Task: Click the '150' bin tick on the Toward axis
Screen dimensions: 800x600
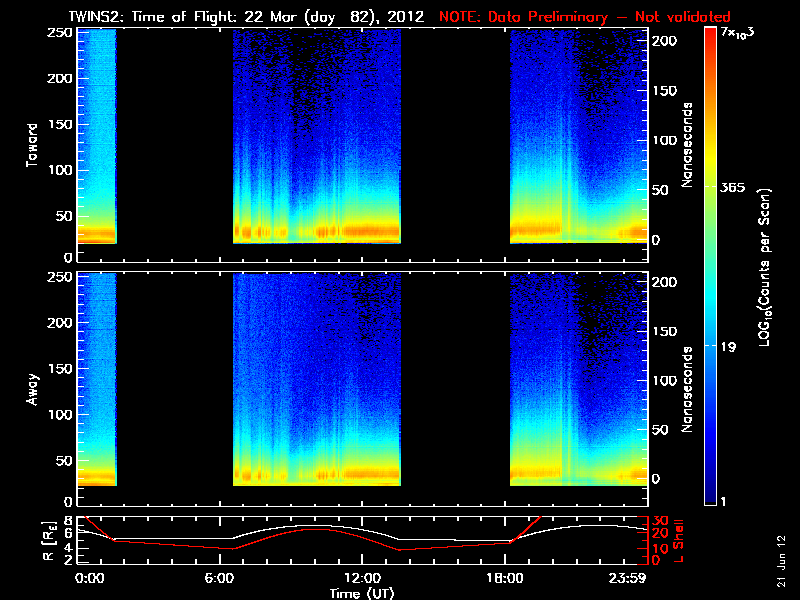Action: [60, 124]
